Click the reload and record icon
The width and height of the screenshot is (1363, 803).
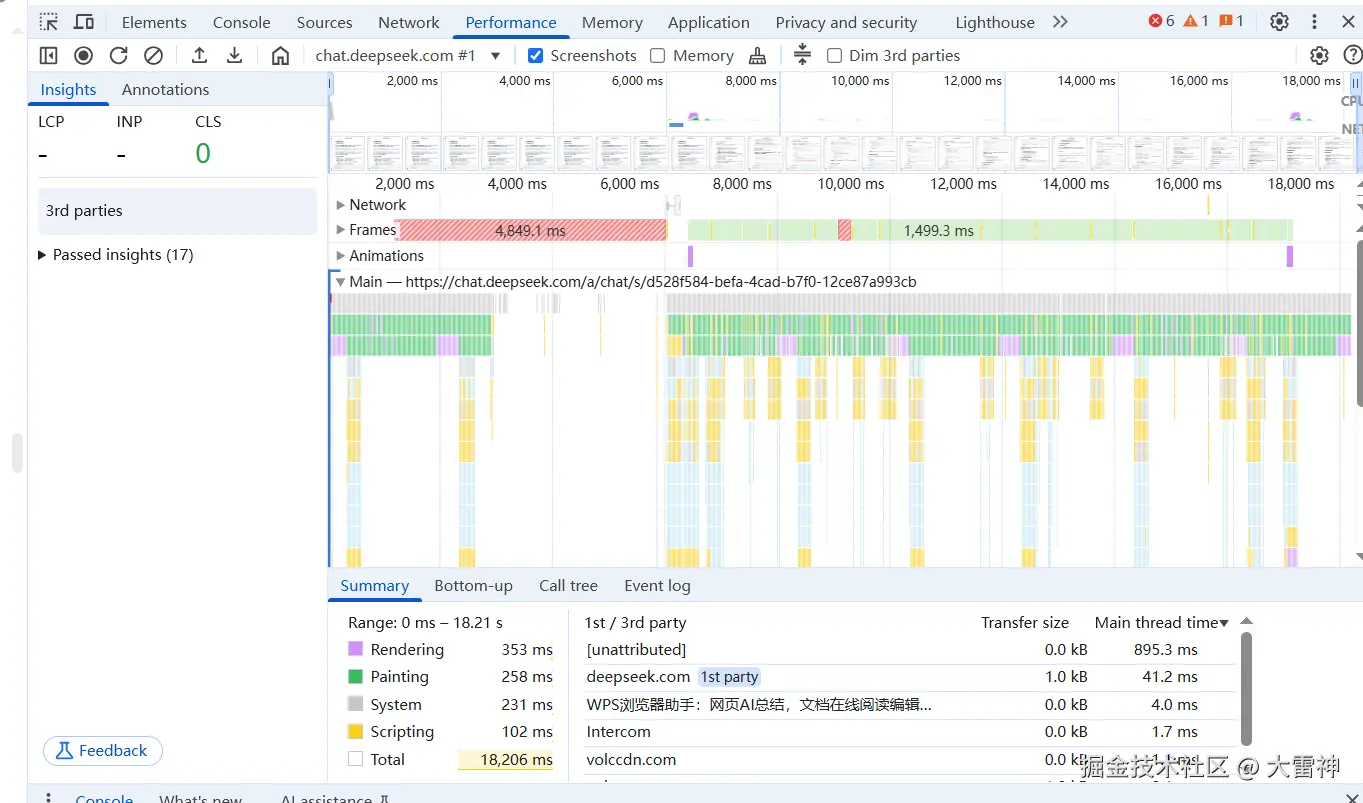[x=118, y=56]
